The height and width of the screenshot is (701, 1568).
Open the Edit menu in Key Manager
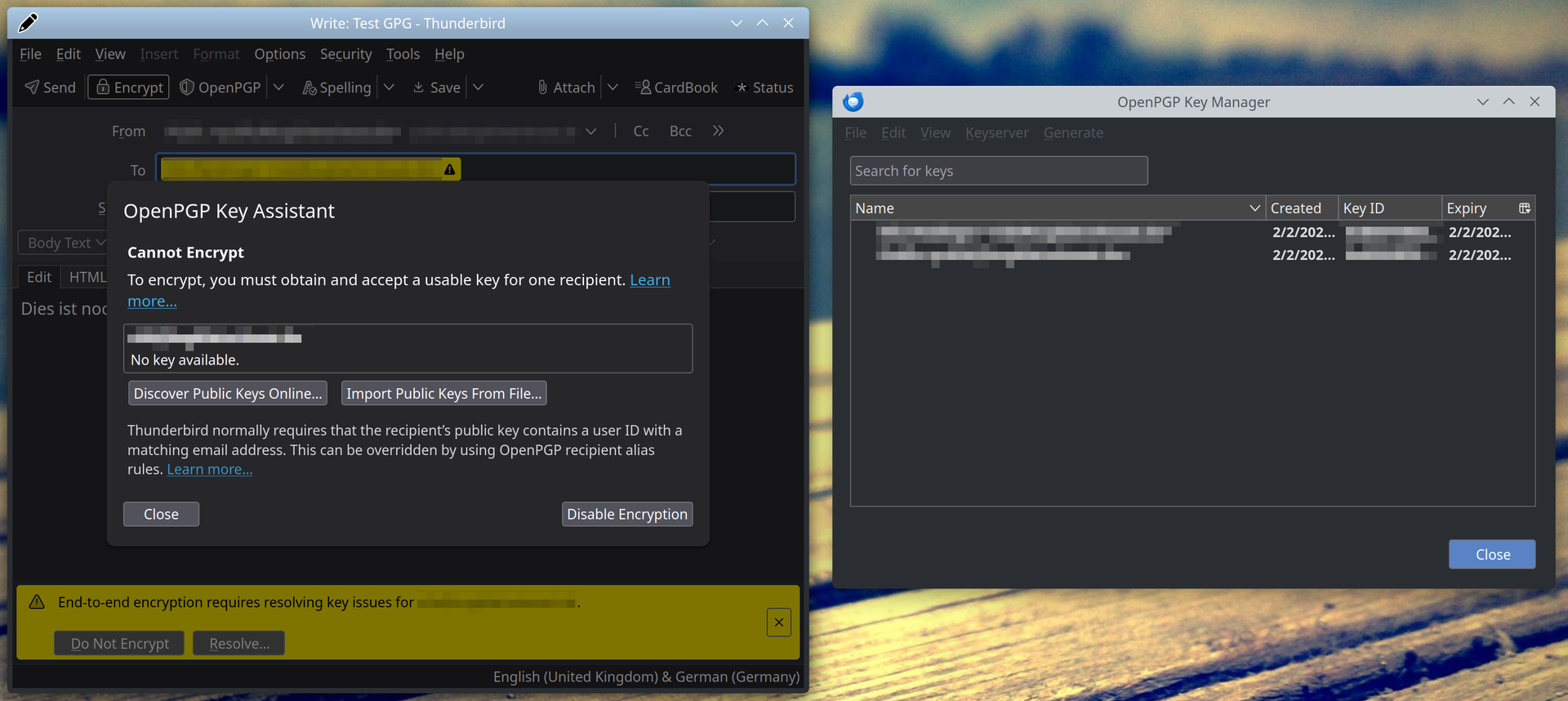[893, 133]
